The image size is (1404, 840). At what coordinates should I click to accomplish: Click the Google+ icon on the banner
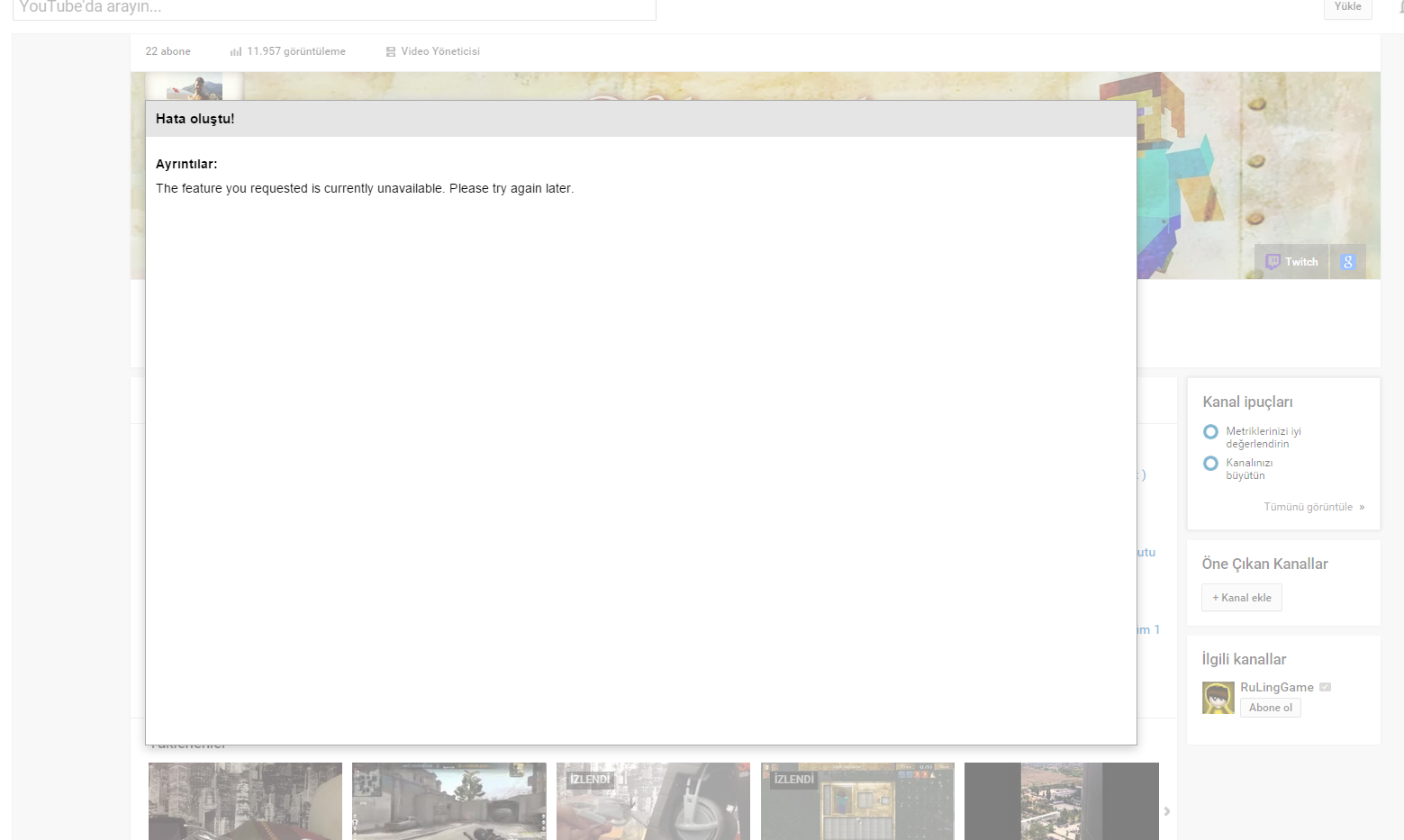1347,262
